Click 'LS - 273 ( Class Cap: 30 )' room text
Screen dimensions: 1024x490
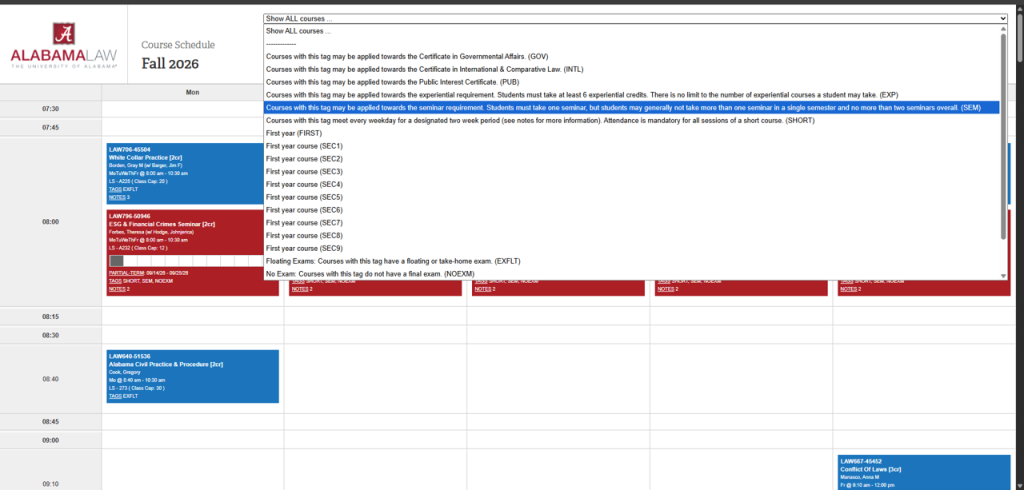136,388
